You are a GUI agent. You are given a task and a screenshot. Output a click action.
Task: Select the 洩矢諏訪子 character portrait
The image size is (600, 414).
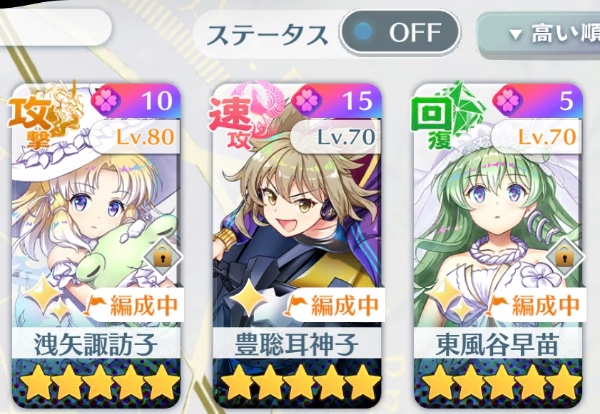(96, 230)
